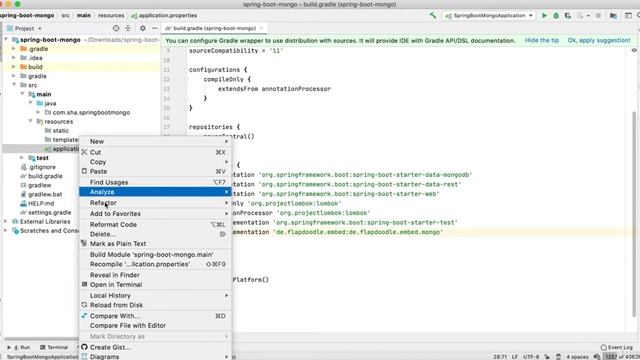This screenshot has width=640, height=360.
Task: Choose Add to Favorites
Action: [x=155, y=214]
